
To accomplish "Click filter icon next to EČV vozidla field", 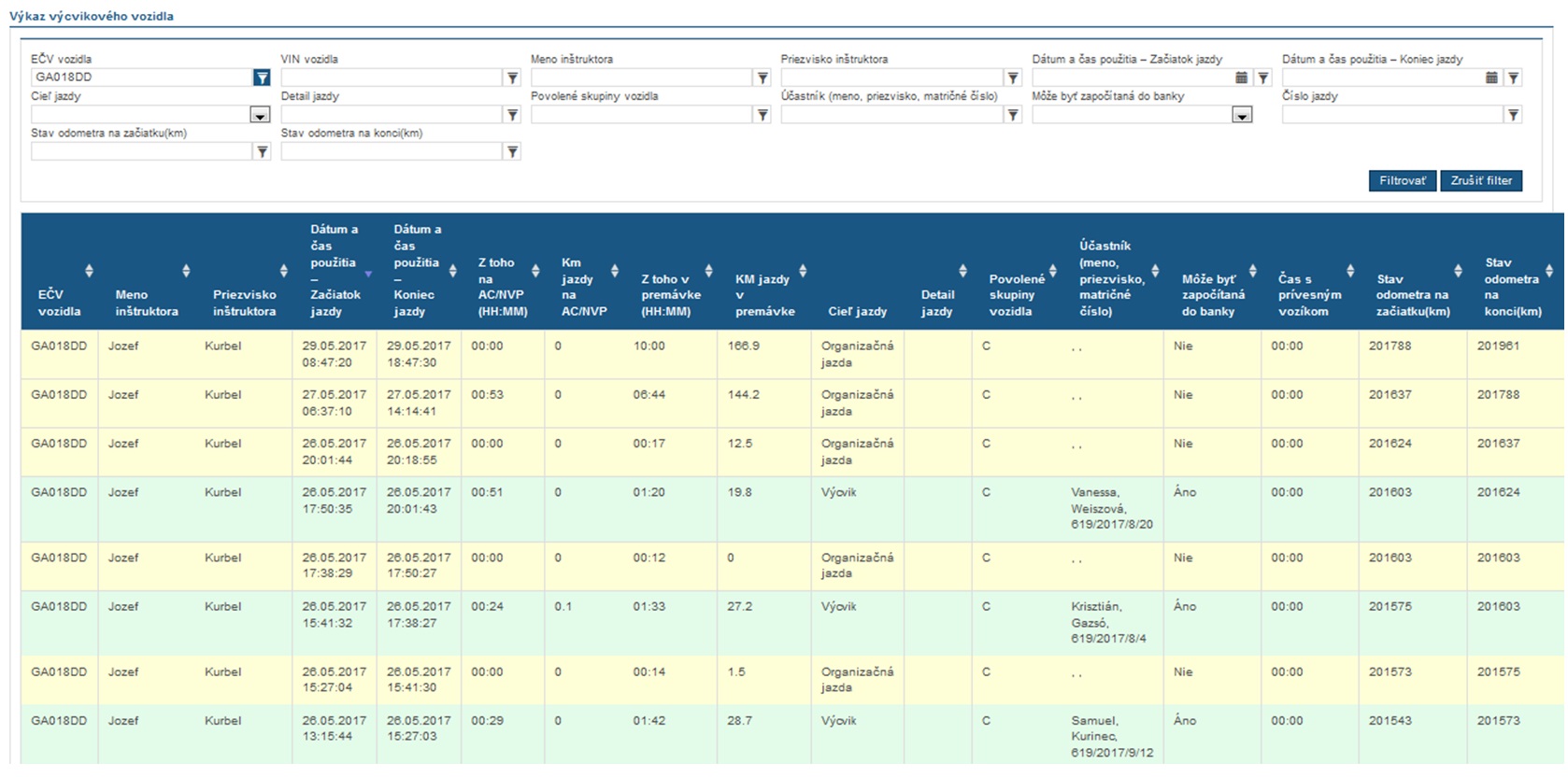I will [x=262, y=78].
